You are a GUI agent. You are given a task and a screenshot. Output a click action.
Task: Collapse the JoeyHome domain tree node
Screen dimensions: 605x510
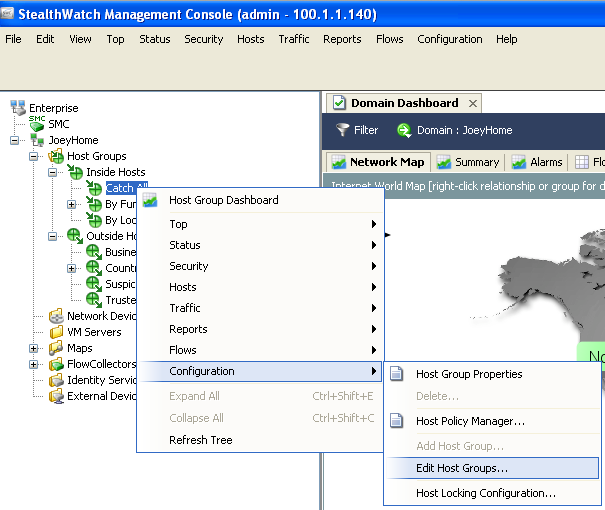point(15,140)
